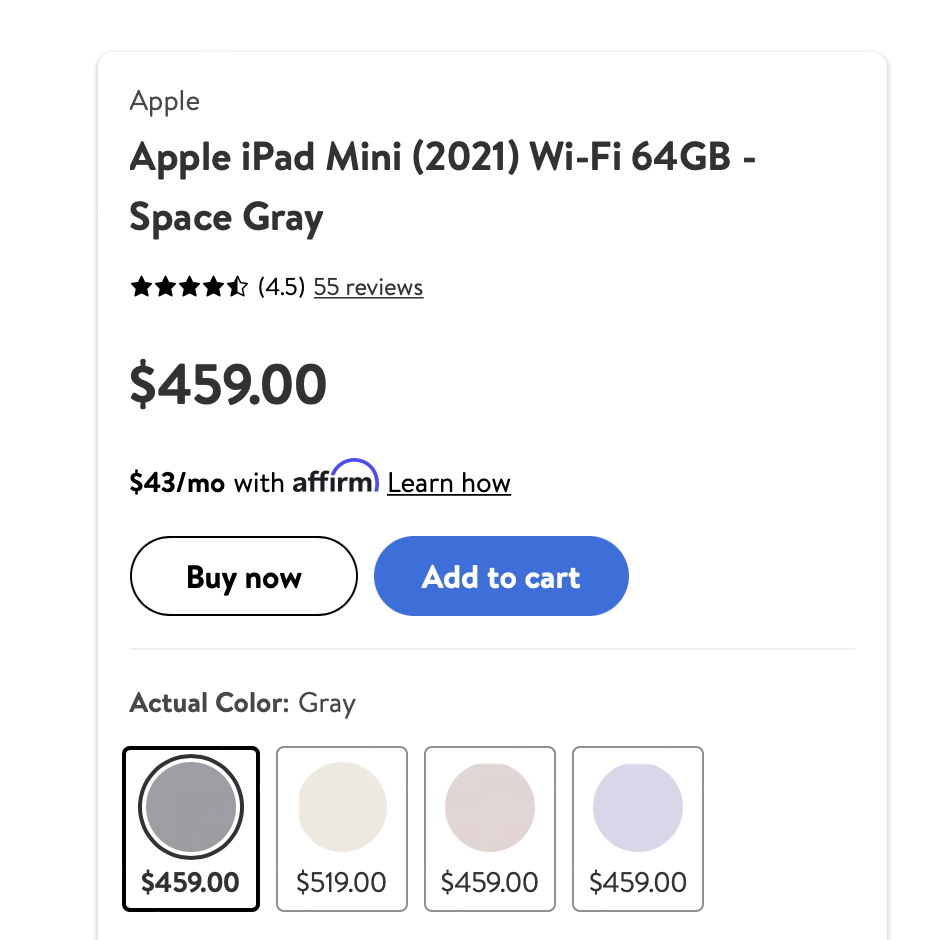
Task: Click the $43/mo financing text
Action: click(177, 484)
